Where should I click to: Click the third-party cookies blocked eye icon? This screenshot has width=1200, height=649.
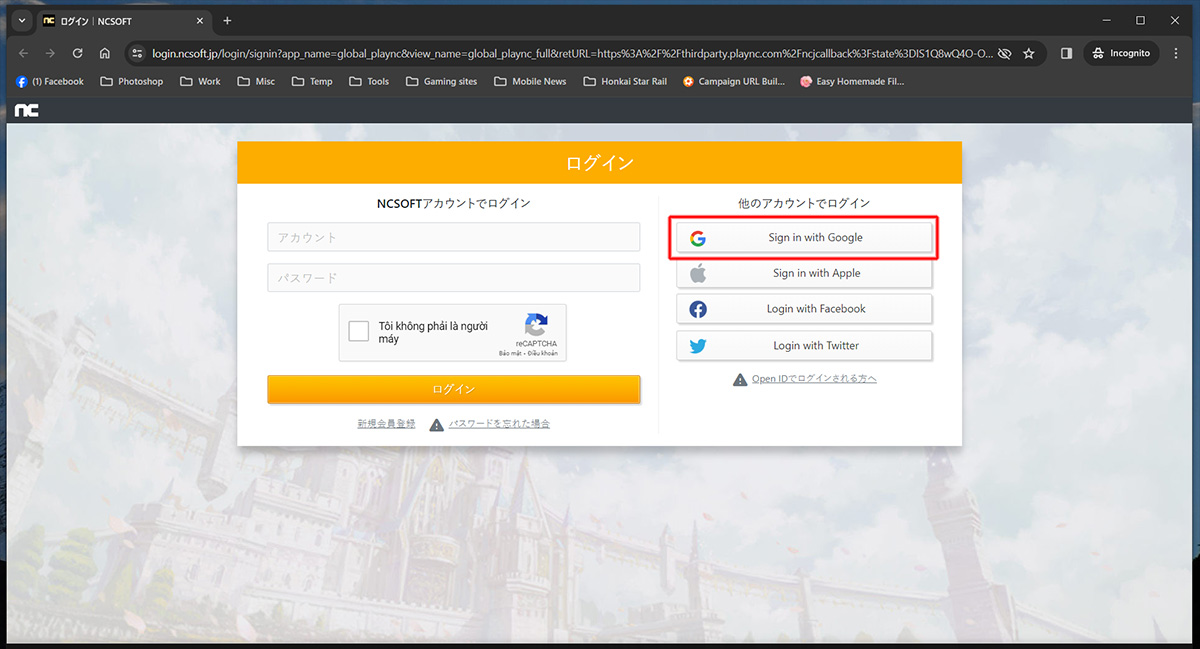pyautogui.click(x=1004, y=53)
